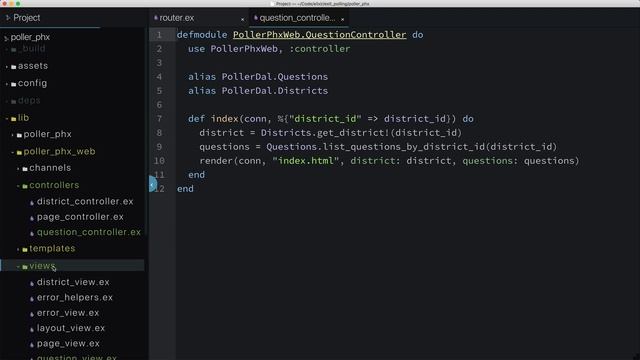Expand the templates folder arrow

point(18,249)
